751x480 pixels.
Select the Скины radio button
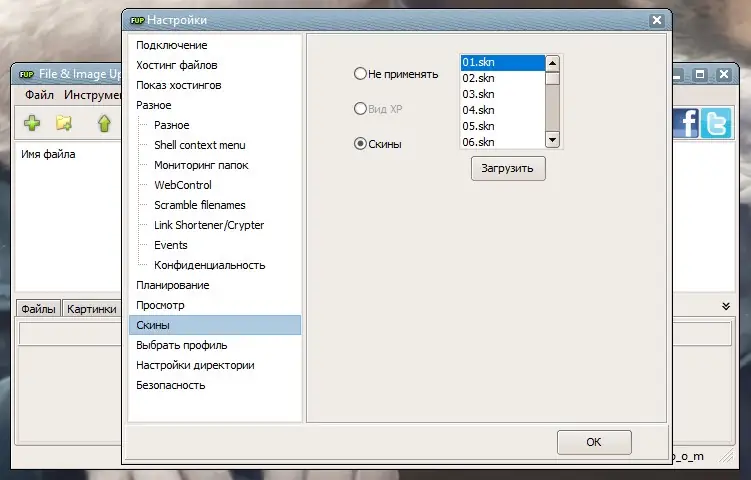(x=360, y=144)
